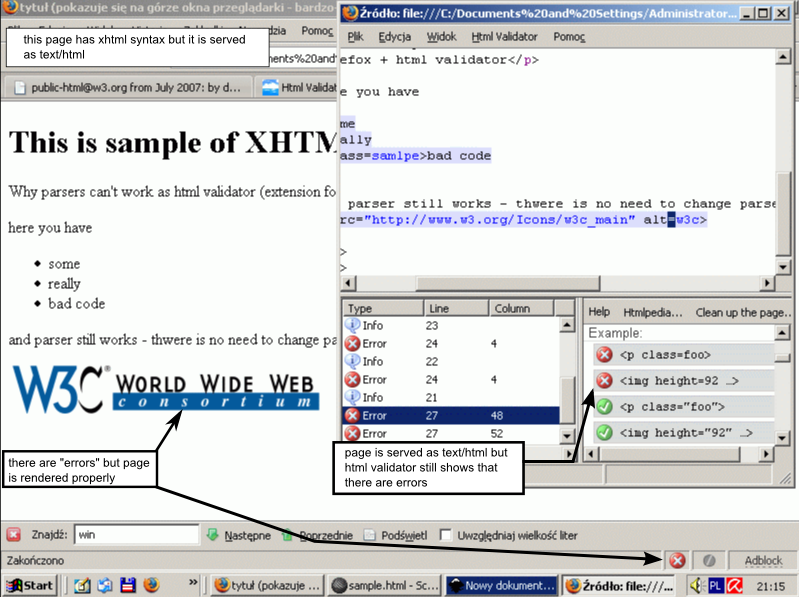The height and width of the screenshot is (597, 799).
Task: Click source view left scroll arrow
Action: coord(348,283)
